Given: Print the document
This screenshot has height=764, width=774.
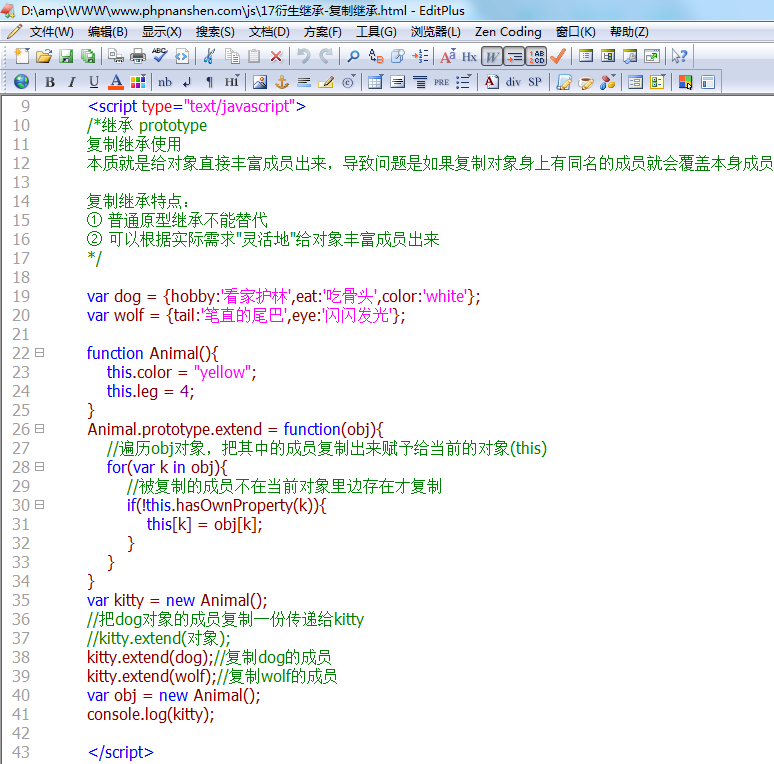Looking at the screenshot, I should [138, 56].
